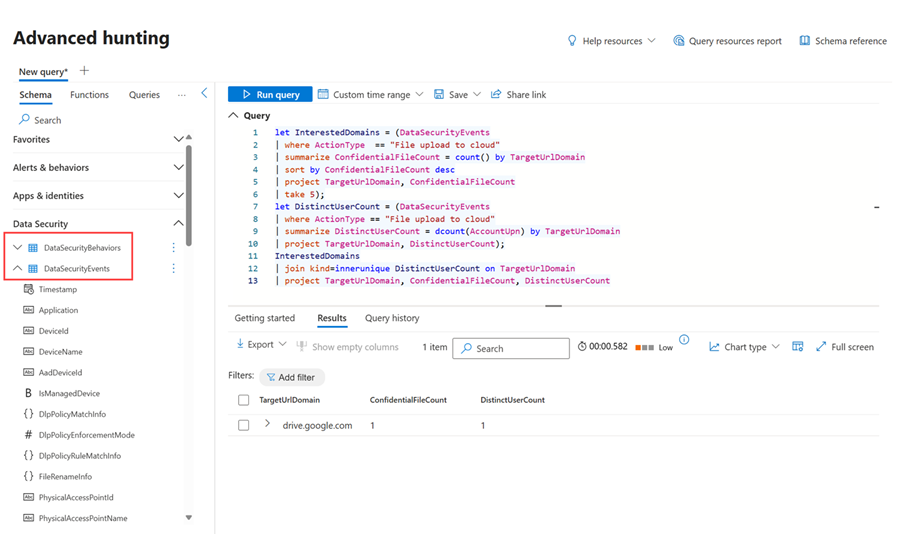Tick the checkbox for drive.google.com row
Image resolution: width=900 pixels, height=534 pixels.
[x=243, y=425]
